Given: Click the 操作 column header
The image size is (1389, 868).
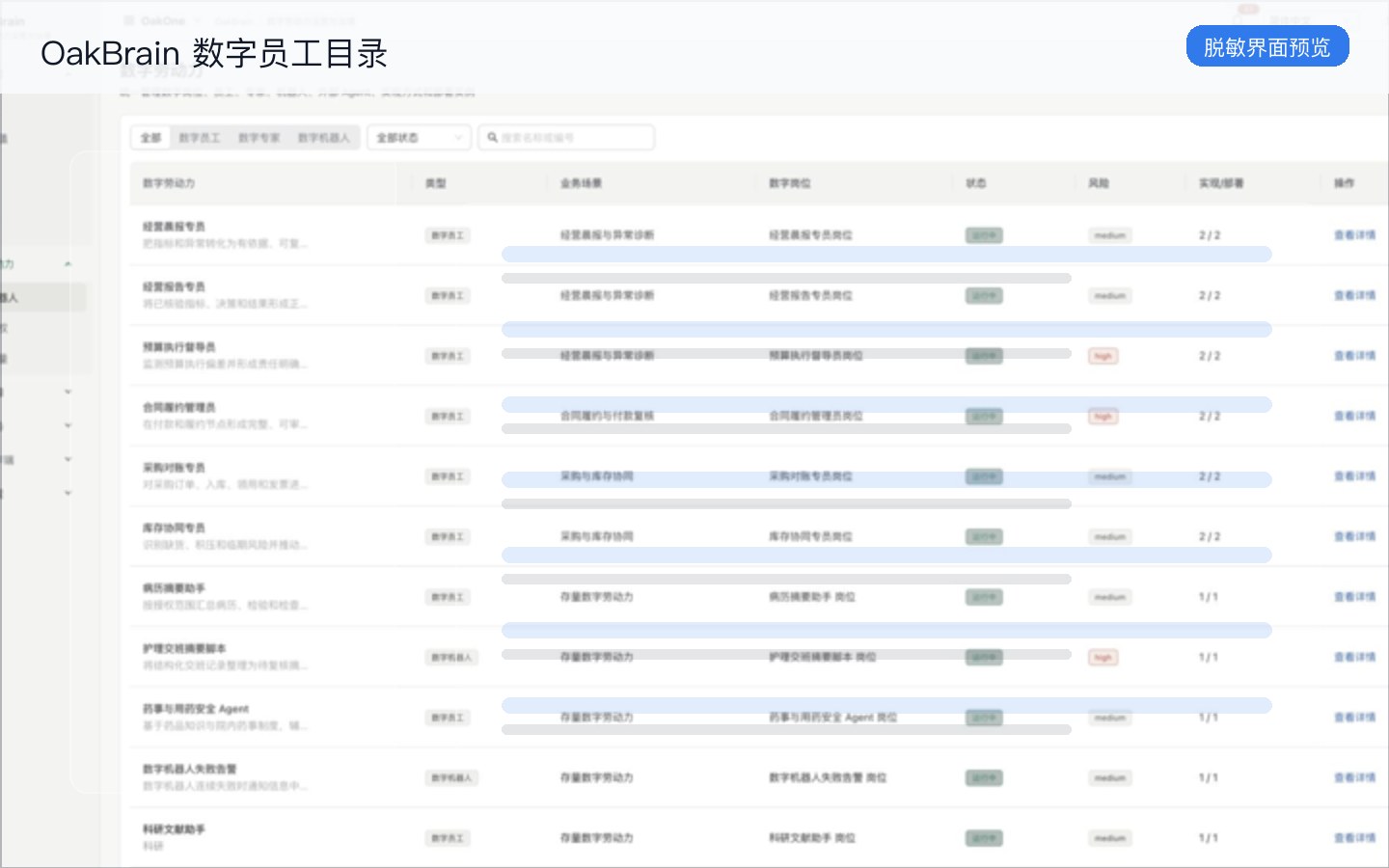Looking at the screenshot, I should [1345, 183].
